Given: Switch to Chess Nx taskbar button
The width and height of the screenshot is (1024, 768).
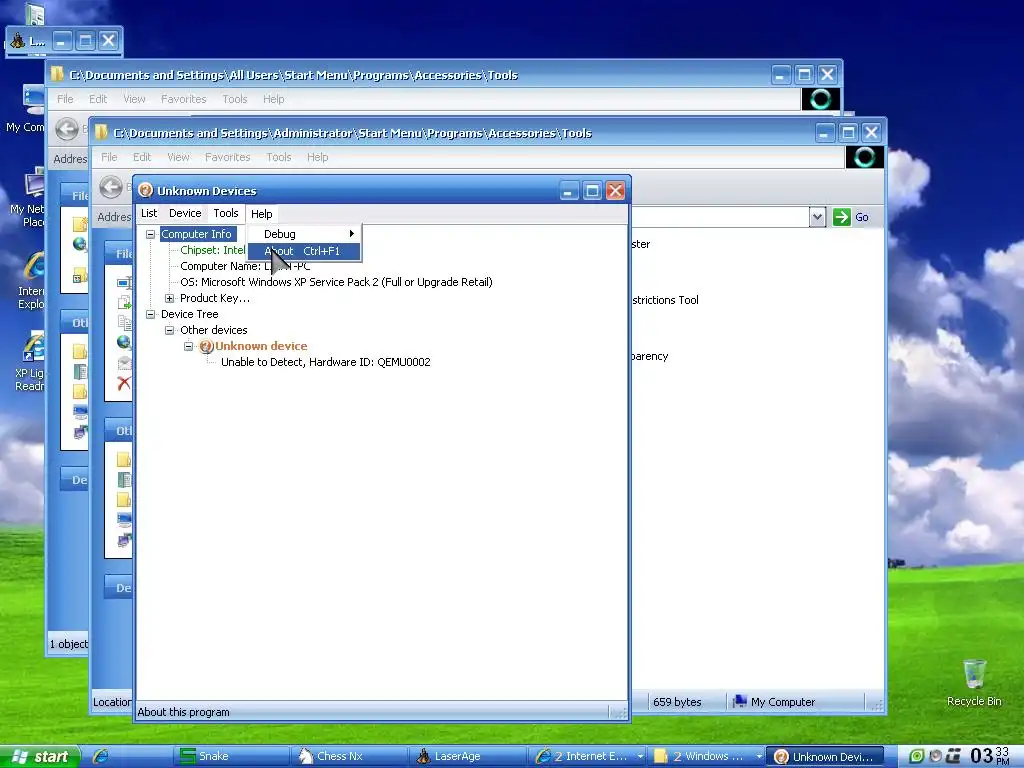Looking at the screenshot, I should point(349,756).
